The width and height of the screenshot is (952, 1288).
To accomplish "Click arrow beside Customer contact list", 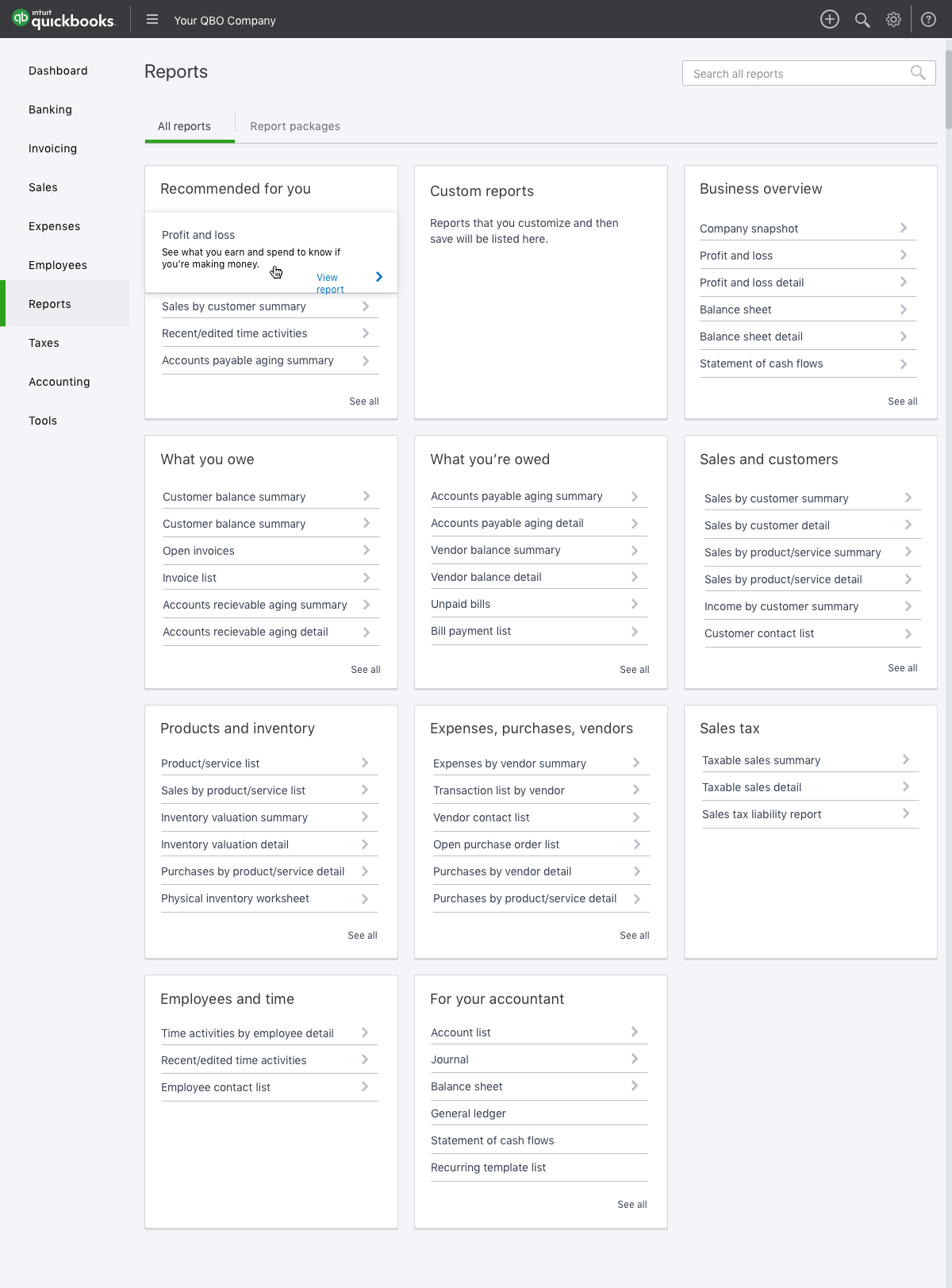I will [908, 633].
